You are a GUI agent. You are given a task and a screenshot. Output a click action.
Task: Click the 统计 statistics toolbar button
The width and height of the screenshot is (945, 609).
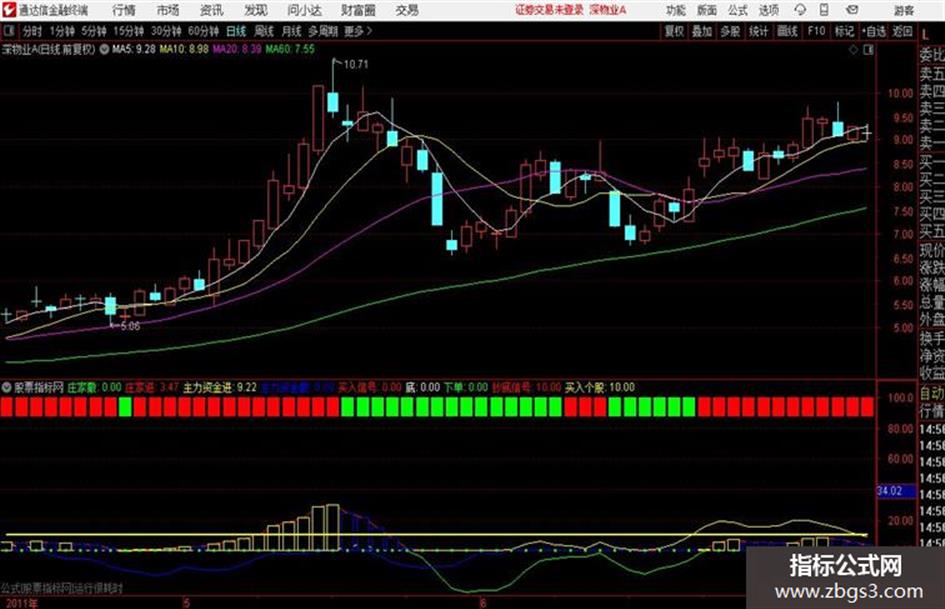pyautogui.click(x=759, y=31)
